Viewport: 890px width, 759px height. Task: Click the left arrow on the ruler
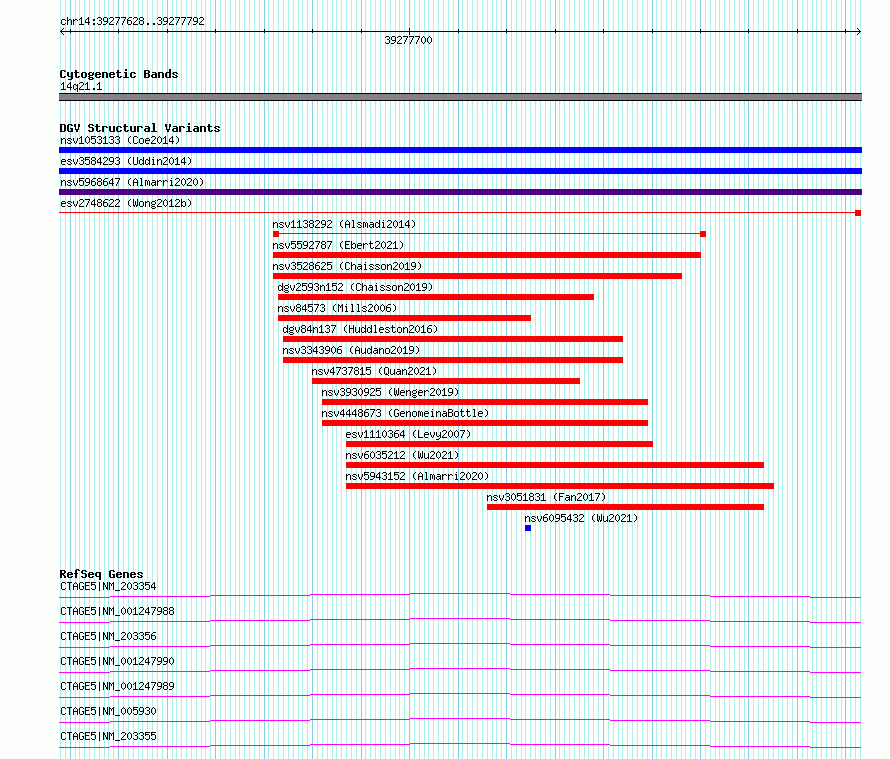[63, 32]
